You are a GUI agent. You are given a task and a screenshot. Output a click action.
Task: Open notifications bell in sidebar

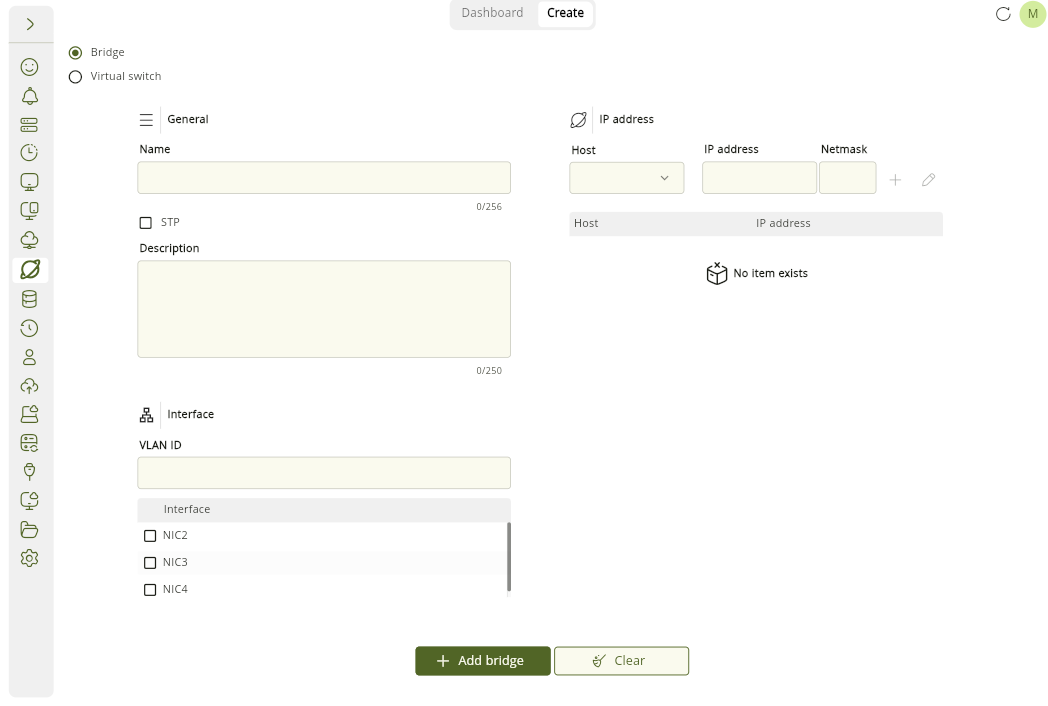[29, 96]
